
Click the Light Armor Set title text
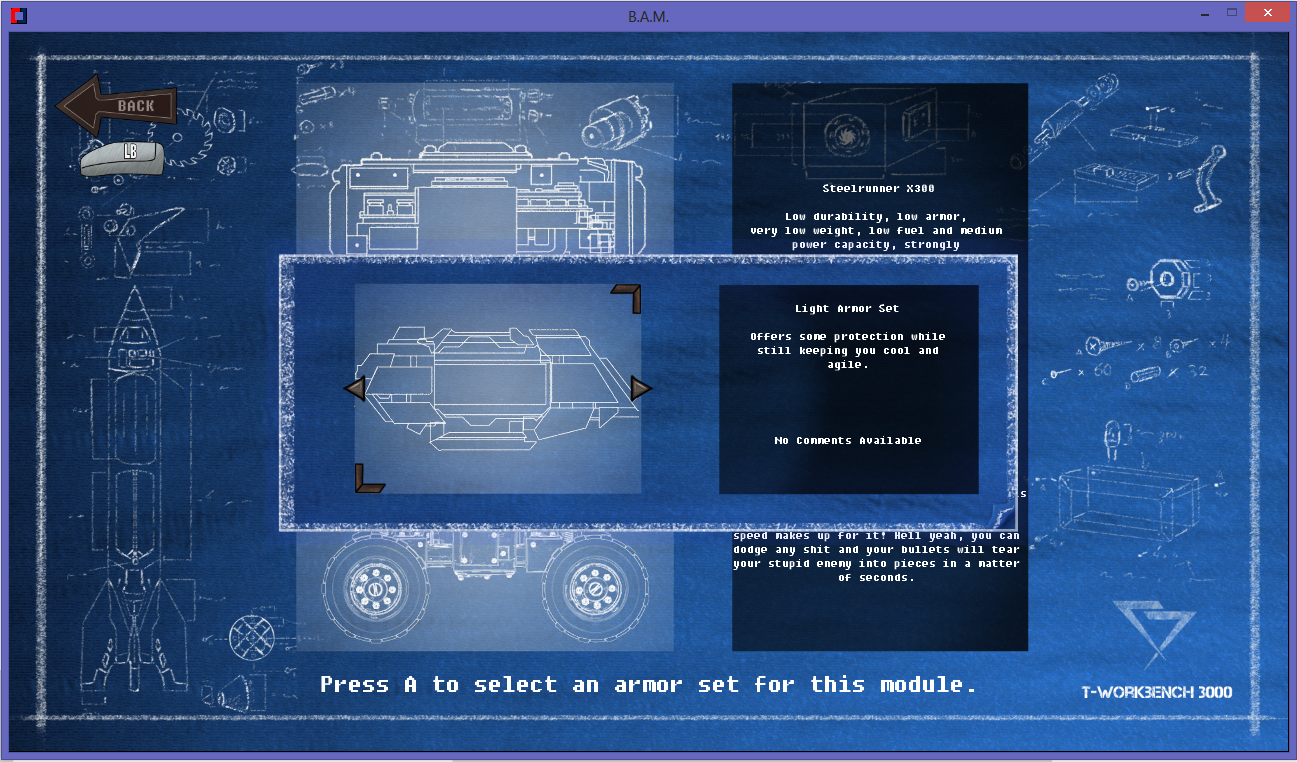847,309
